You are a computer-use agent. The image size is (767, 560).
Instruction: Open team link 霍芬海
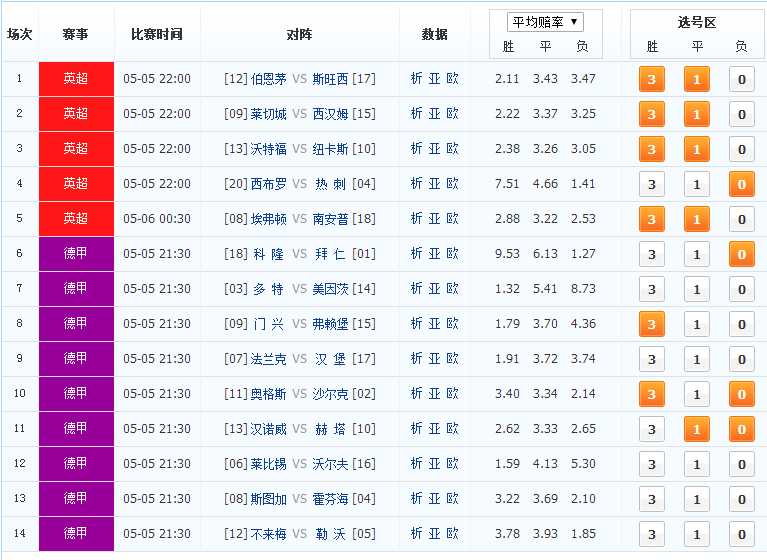tap(330, 498)
